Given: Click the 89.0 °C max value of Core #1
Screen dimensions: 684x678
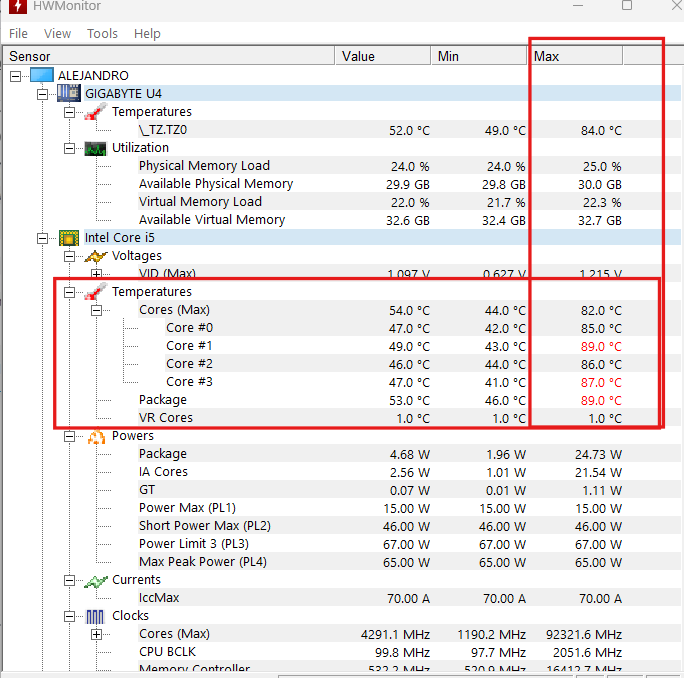Looking at the screenshot, I should 601,347.
